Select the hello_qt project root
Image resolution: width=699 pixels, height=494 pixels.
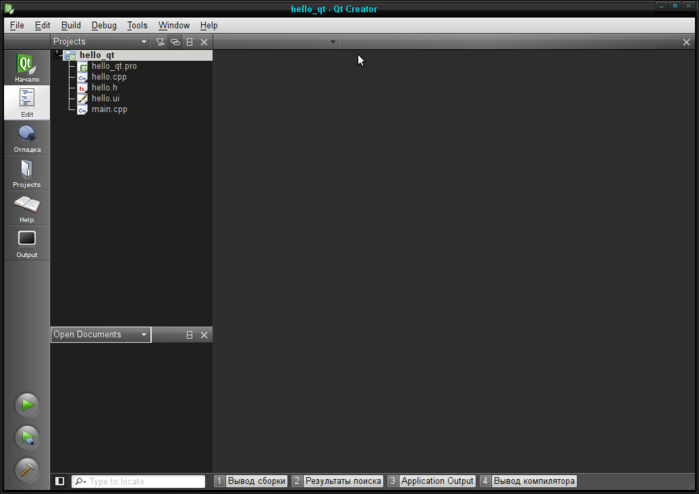tap(97, 55)
